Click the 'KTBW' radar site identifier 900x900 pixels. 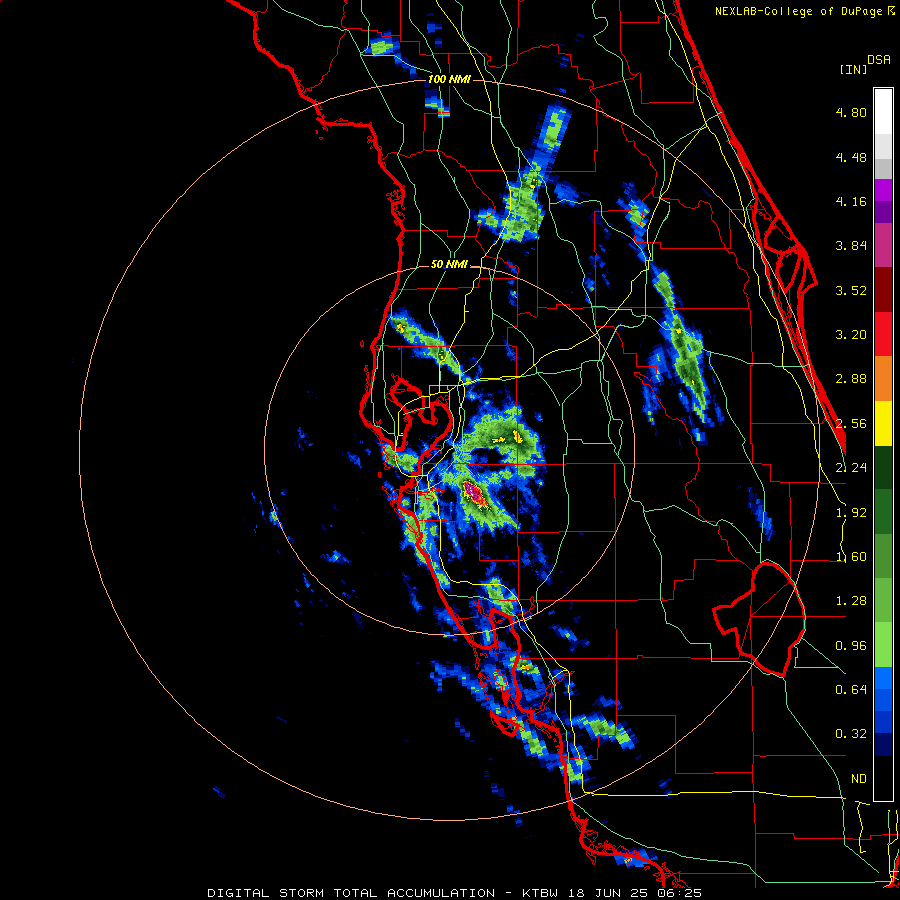(x=540, y=893)
